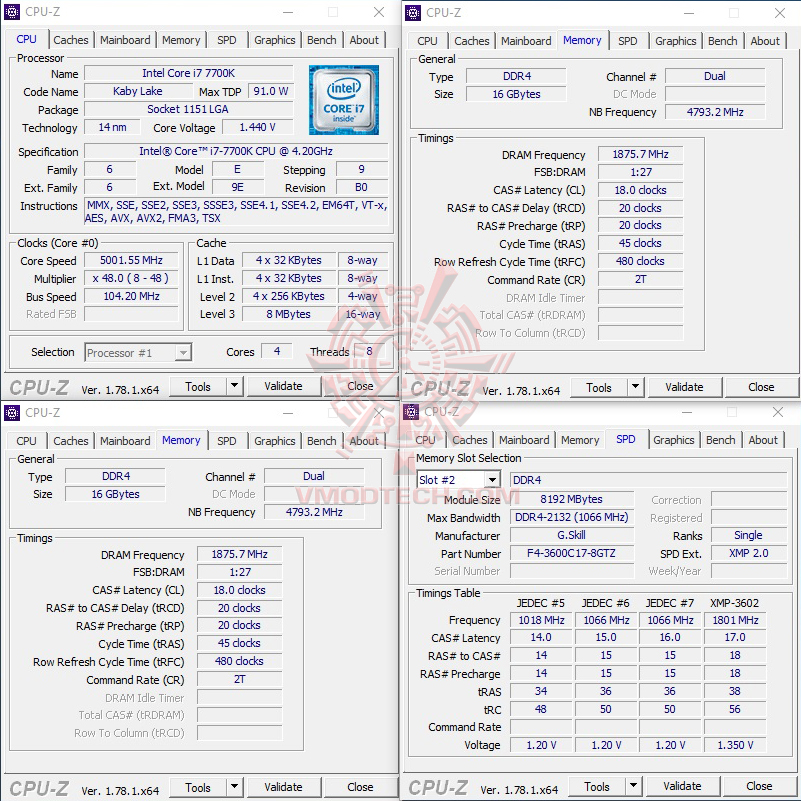Viewport: 801px width, 801px height.
Task: Click the XMP-3602 voltage value 1.350 V
Action: tap(735, 745)
